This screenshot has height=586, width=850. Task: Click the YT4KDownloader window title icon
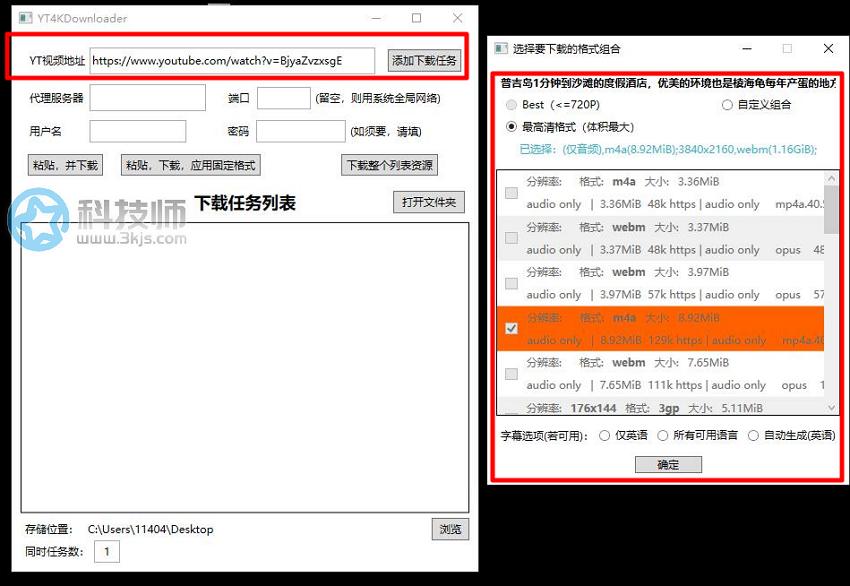pos(25,18)
